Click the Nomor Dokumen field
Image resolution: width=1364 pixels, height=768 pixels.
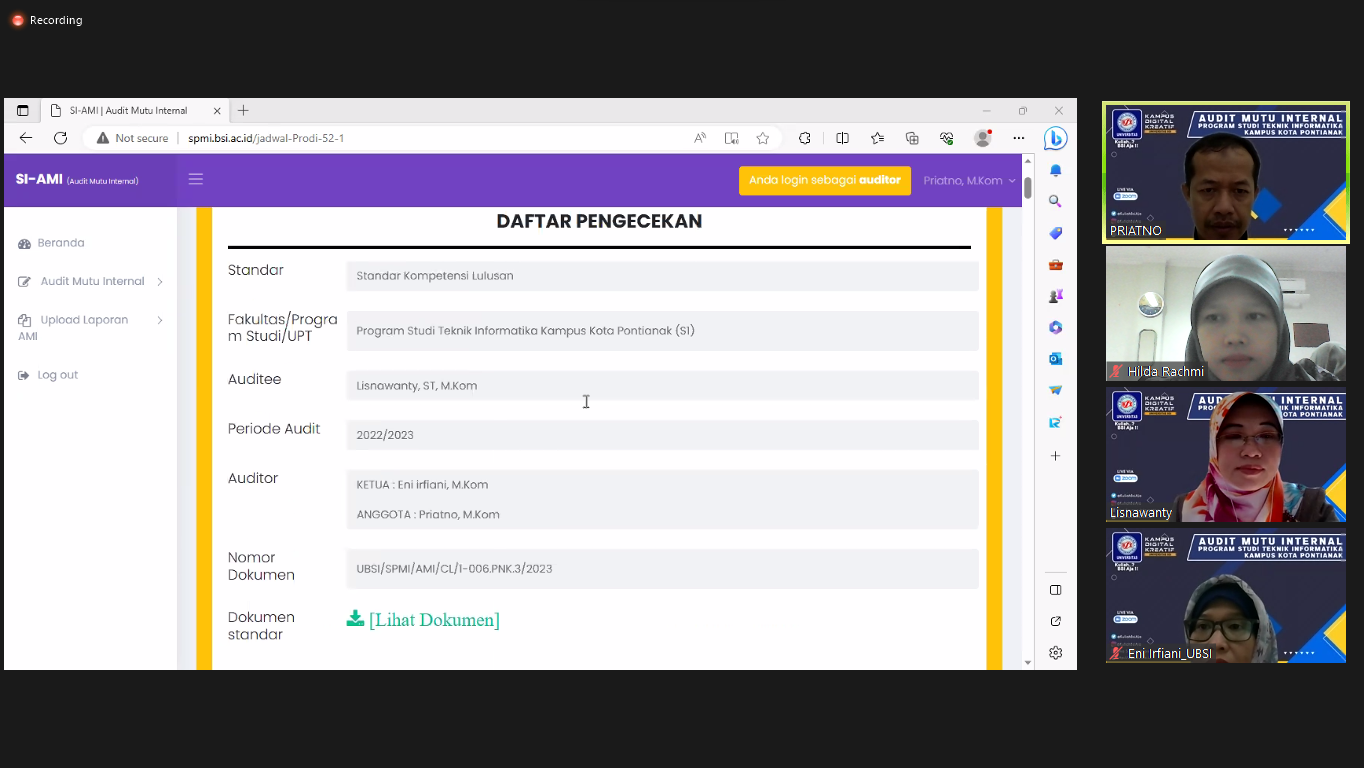tap(662, 568)
